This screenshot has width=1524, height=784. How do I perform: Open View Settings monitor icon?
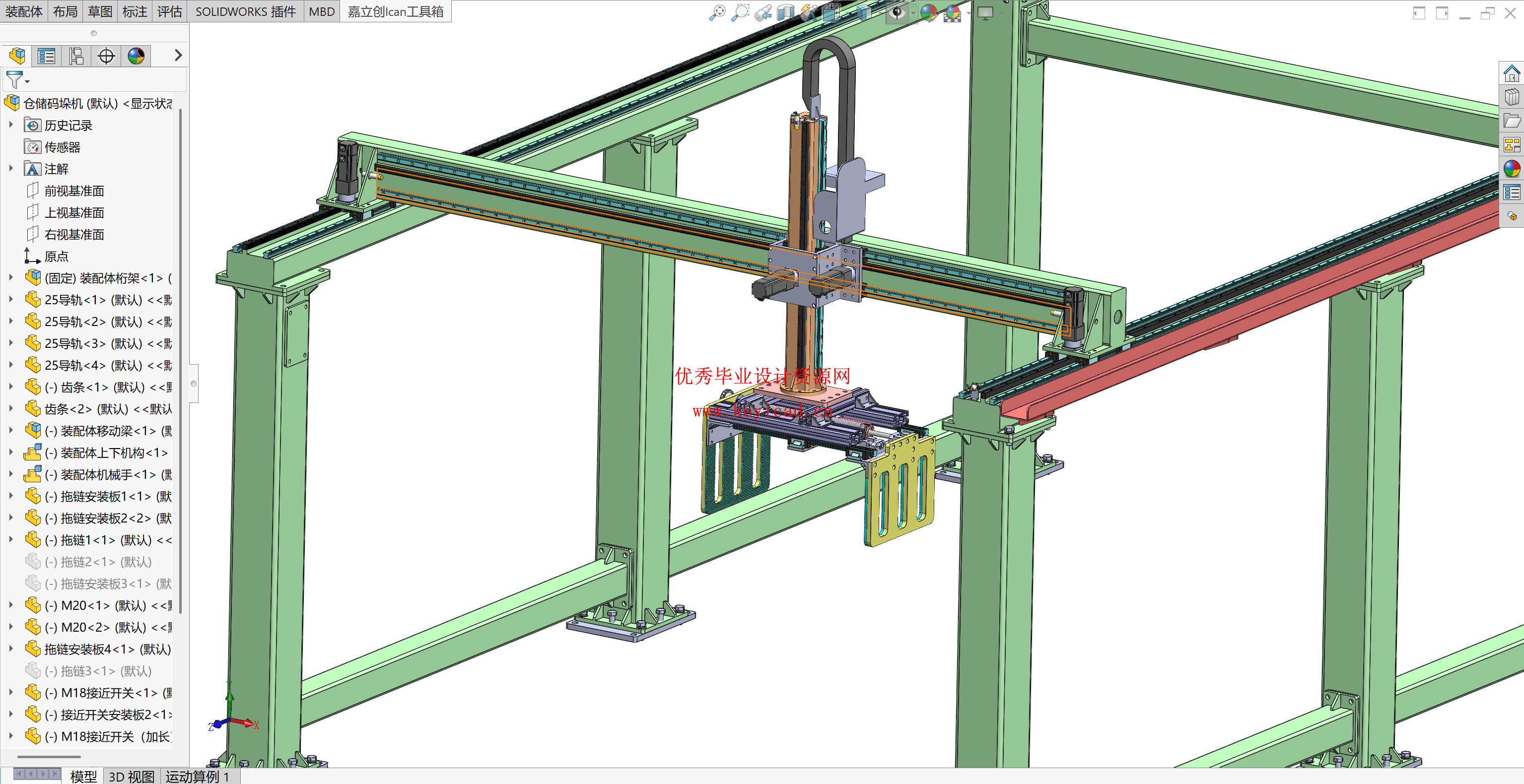click(985, 12)
